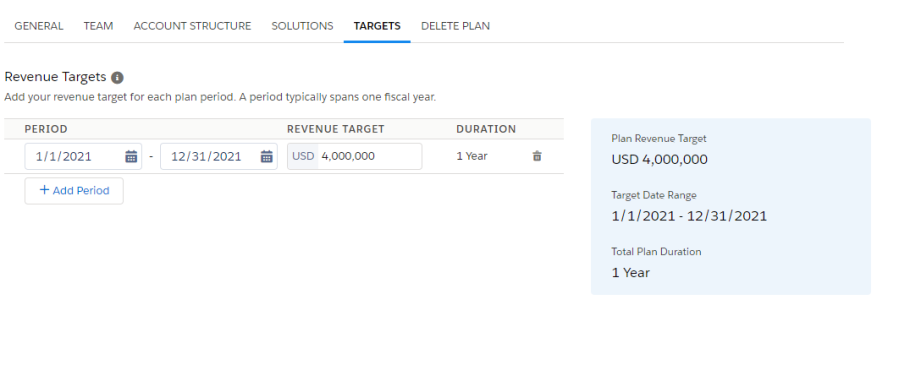The height and width of the screenshot is (376, 899).
Task: Select the USD currency prefix label
Action: 303,156
